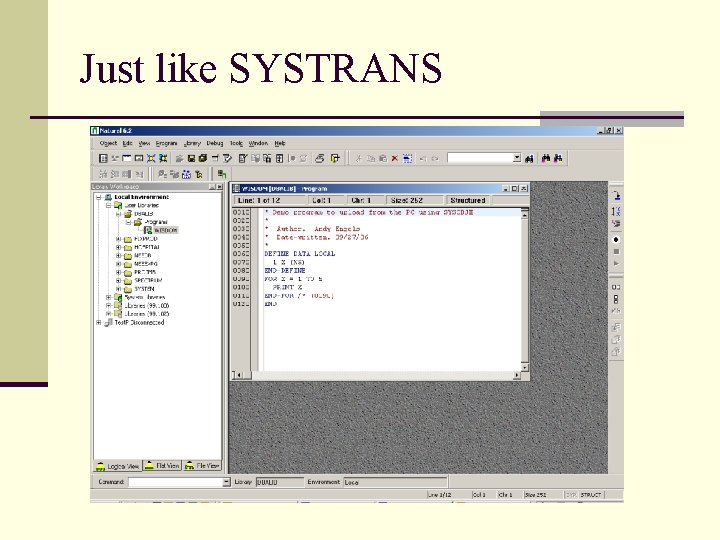
Task: Open the Library menu
Action: click(x=192, y=143)
